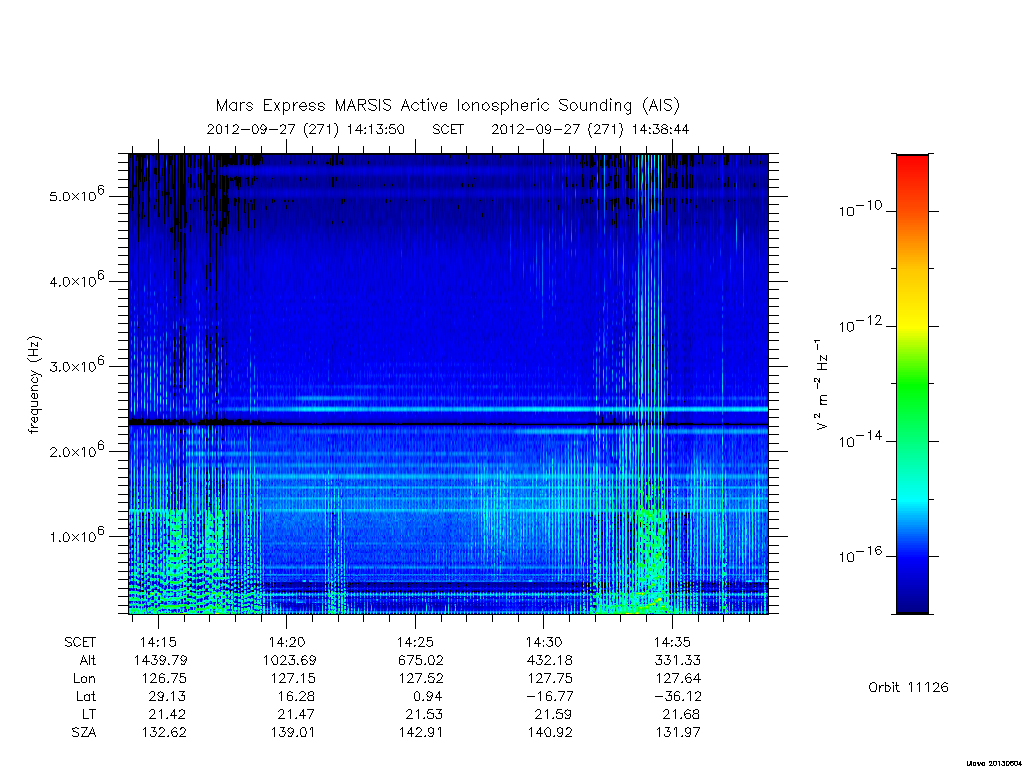Image resolution: width=1024 pixels, height=768 pixels.
Task: Click the colorbar label 10^-12
Action: pos(860,324)
